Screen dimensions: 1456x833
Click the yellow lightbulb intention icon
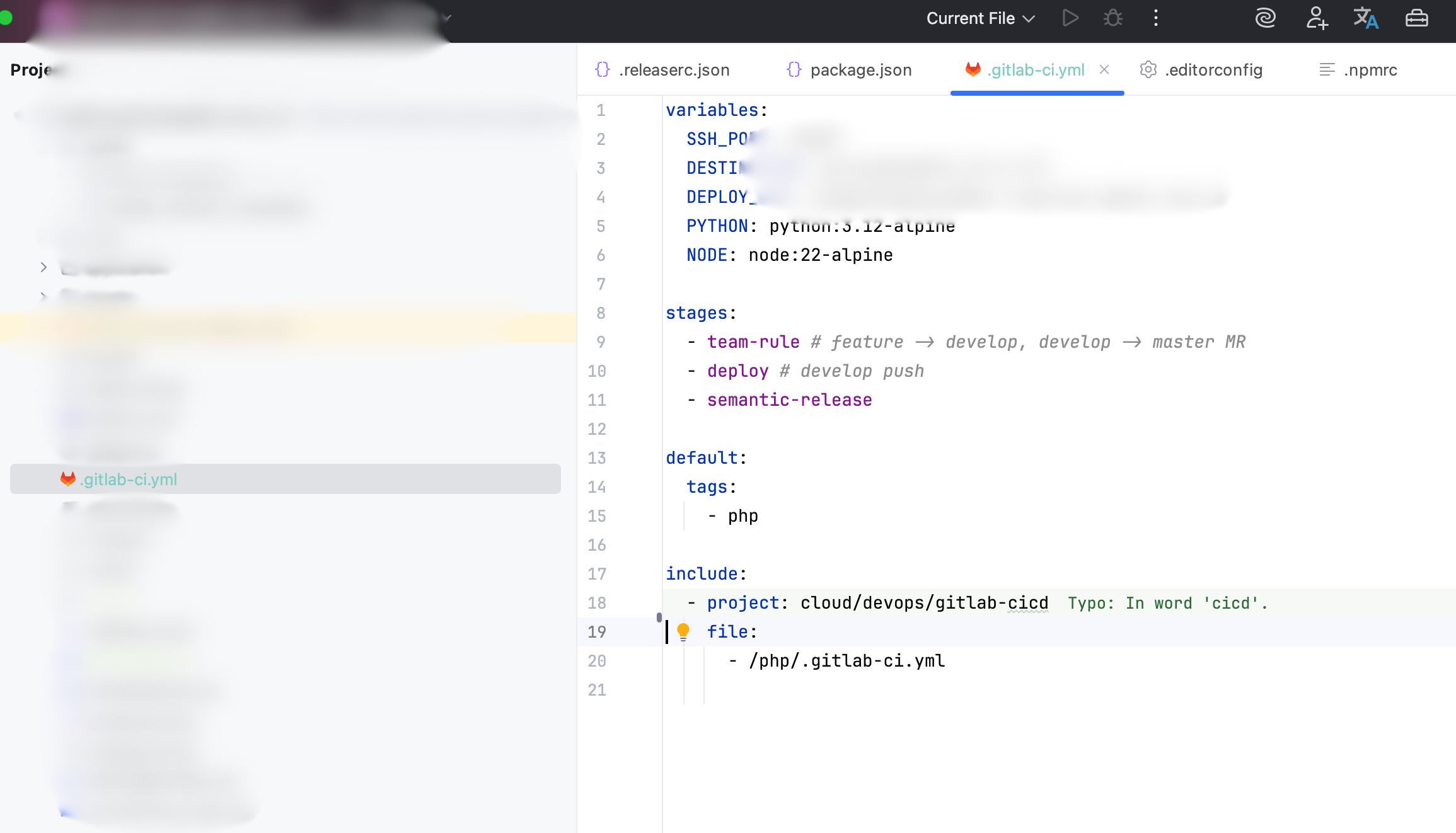pos(683,631)
